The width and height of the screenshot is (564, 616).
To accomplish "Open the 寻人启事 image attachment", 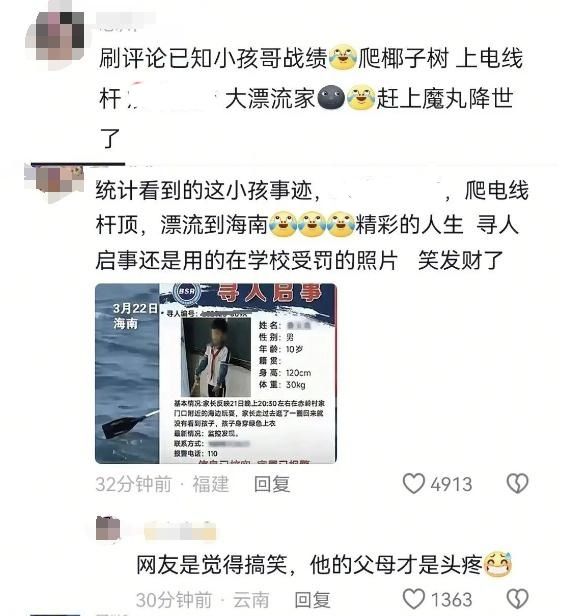I will pyautogui.click(x=216, y=373).
